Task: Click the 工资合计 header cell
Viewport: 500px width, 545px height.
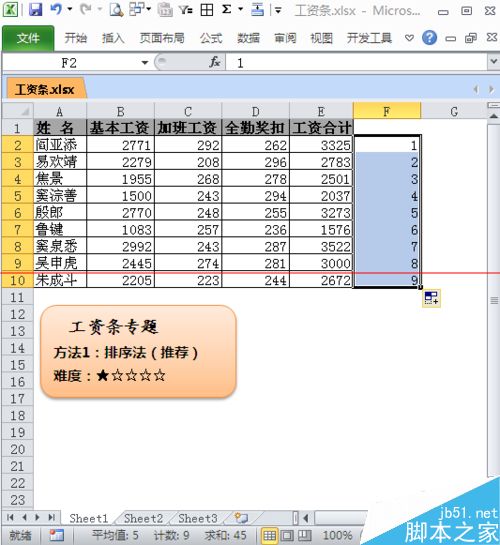Action: coord(321,128)
